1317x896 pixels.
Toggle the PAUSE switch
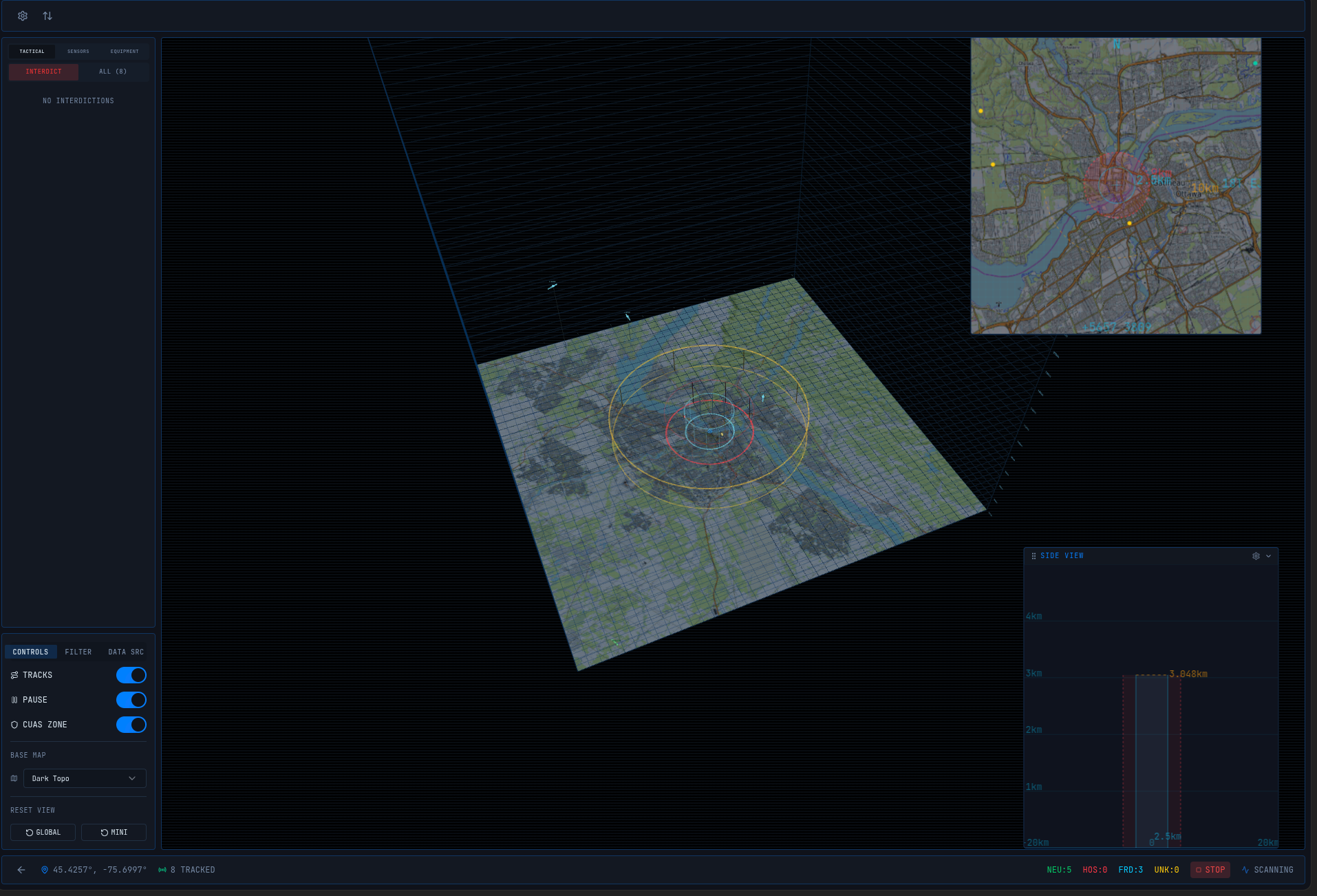tap(131, 700)
